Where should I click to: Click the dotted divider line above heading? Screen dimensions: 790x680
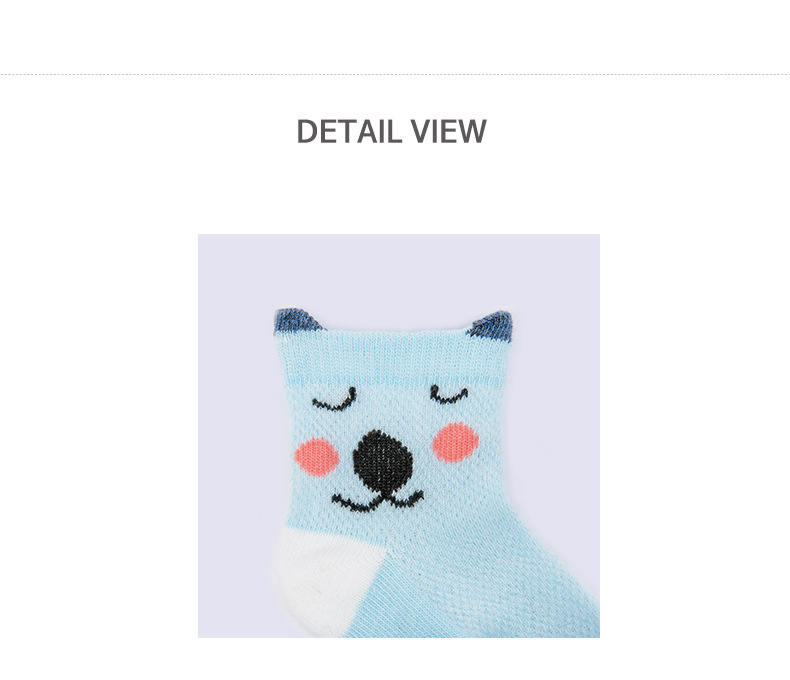click(x=395, y=74)
